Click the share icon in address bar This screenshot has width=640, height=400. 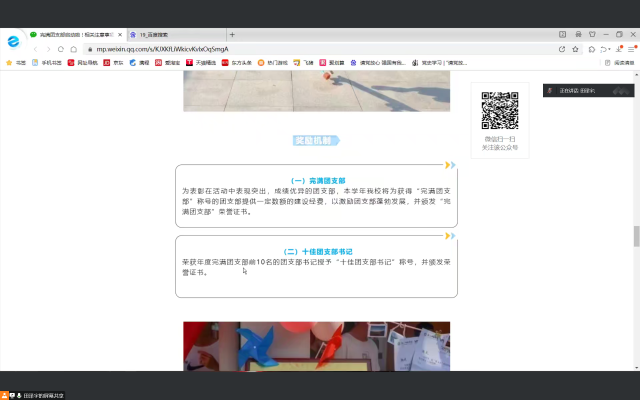pyautogui.click(x=562, y=49)
